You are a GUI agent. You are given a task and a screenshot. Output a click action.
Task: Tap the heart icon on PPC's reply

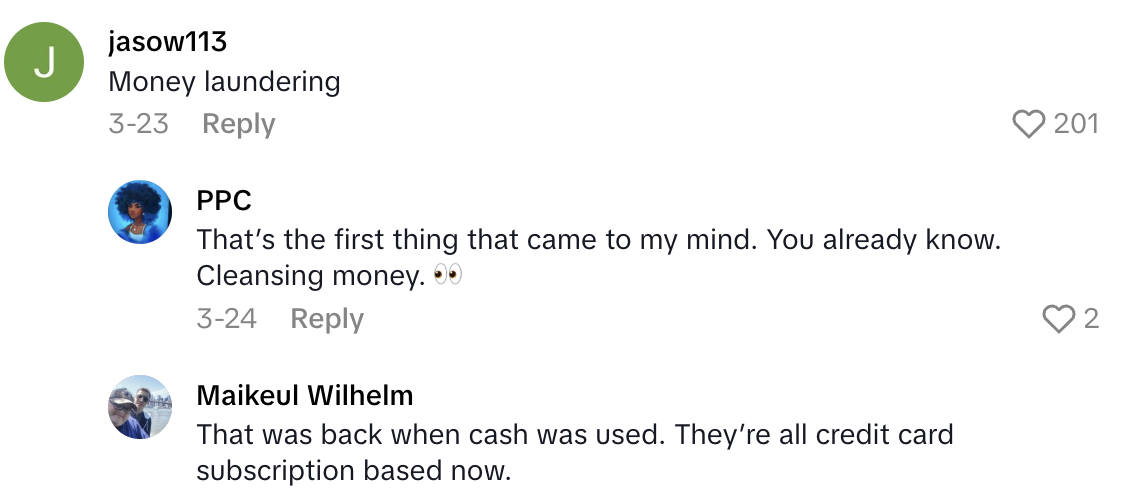point(1056,319)
